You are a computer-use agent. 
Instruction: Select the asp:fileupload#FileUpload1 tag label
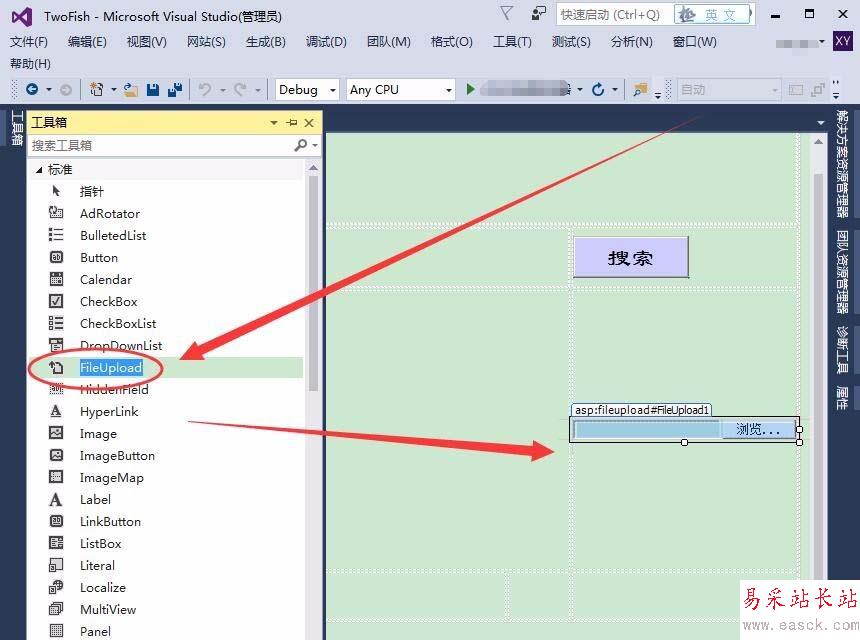coord(642,410)
